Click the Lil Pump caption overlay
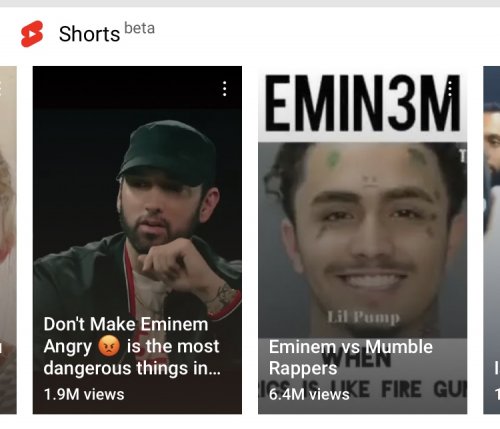500x429 pixels. (363, 317)
